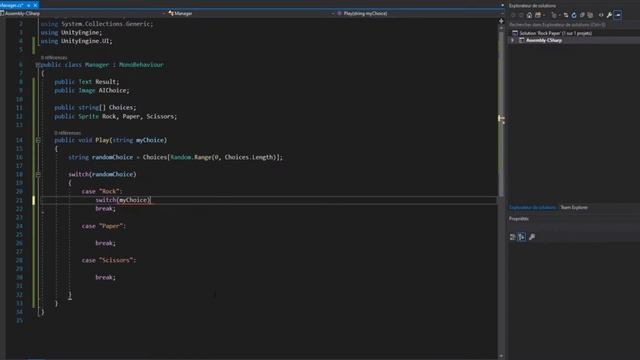Open Properties wrench icon in Solution Explorer toolbar
This screenshot has height=360, width=640.
tap(609, 15)
